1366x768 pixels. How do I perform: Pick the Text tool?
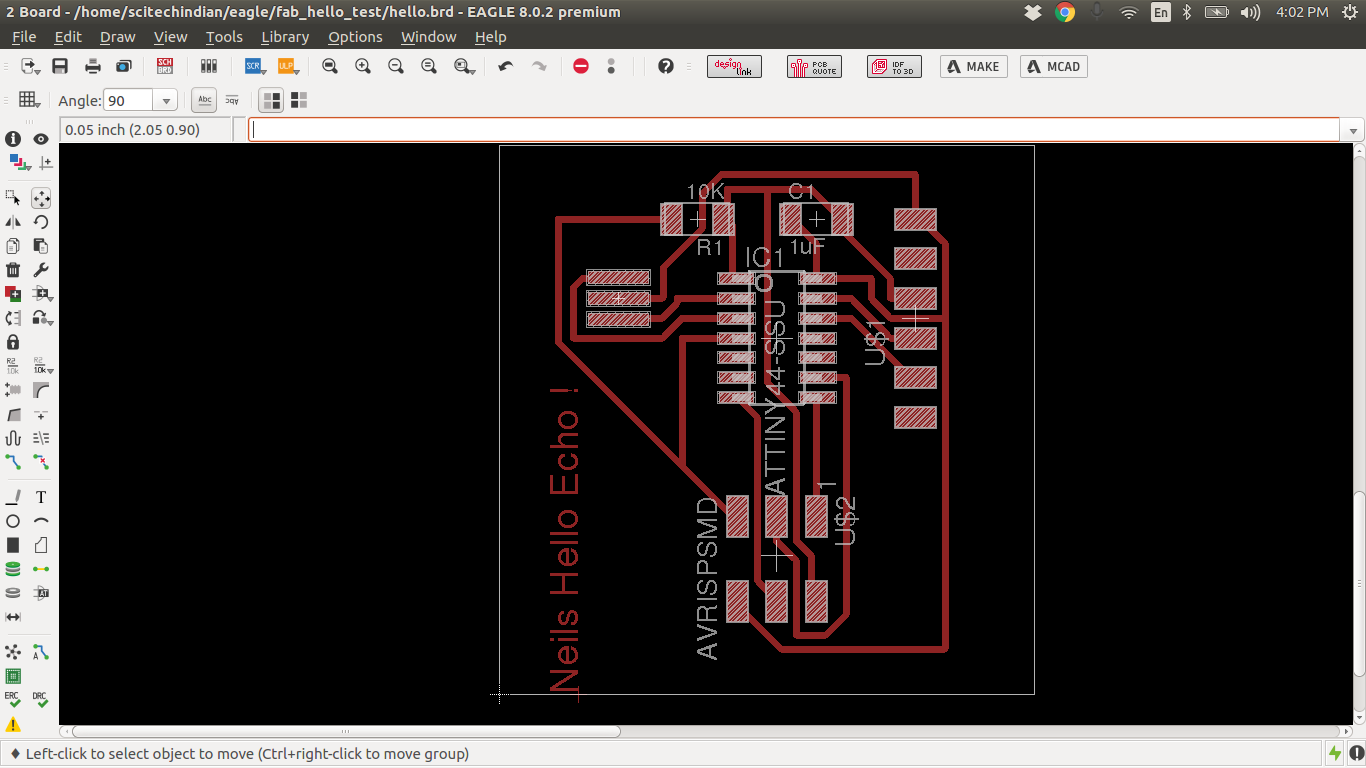[x=41, y=497]
